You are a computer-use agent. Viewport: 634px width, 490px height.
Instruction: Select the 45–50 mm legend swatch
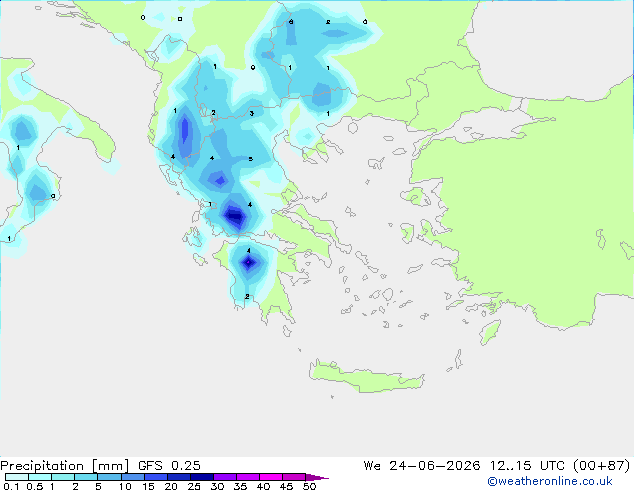coord(294,477)
